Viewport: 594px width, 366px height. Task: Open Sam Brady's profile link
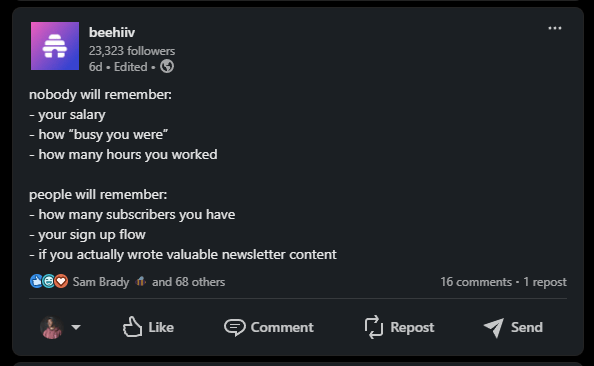coord(101,282)
